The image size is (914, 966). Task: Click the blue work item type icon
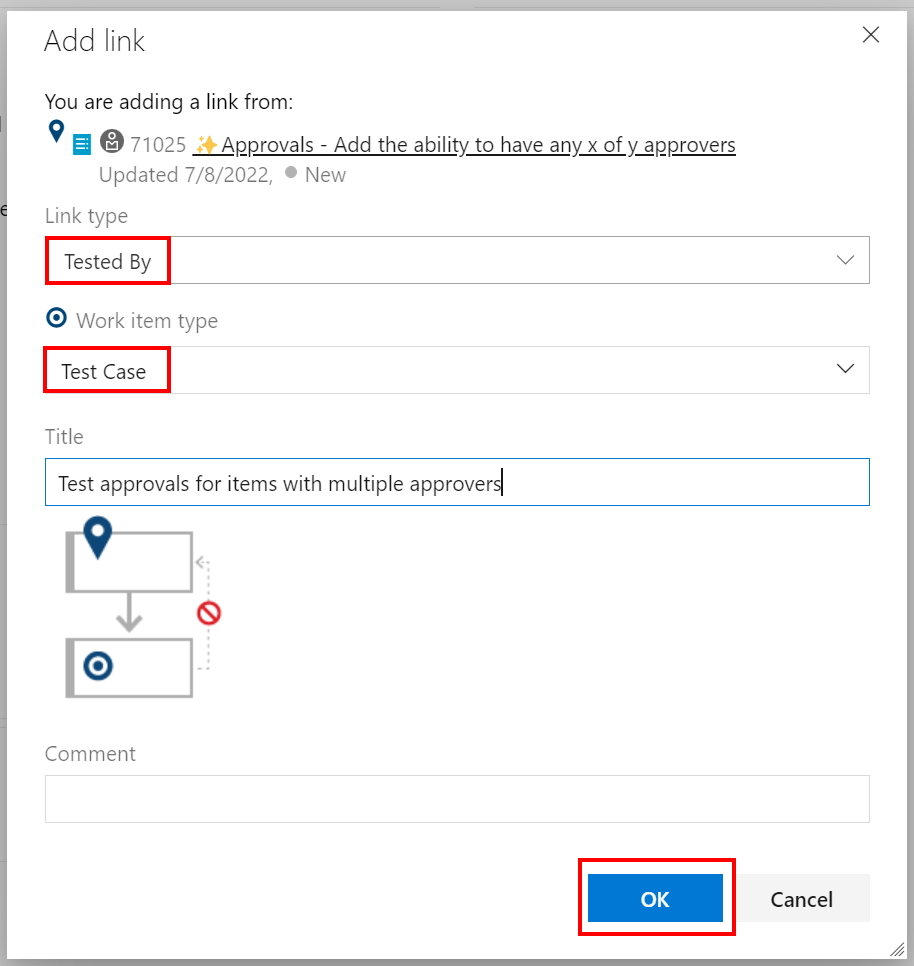pyautogui.click(x=82, y=145)
